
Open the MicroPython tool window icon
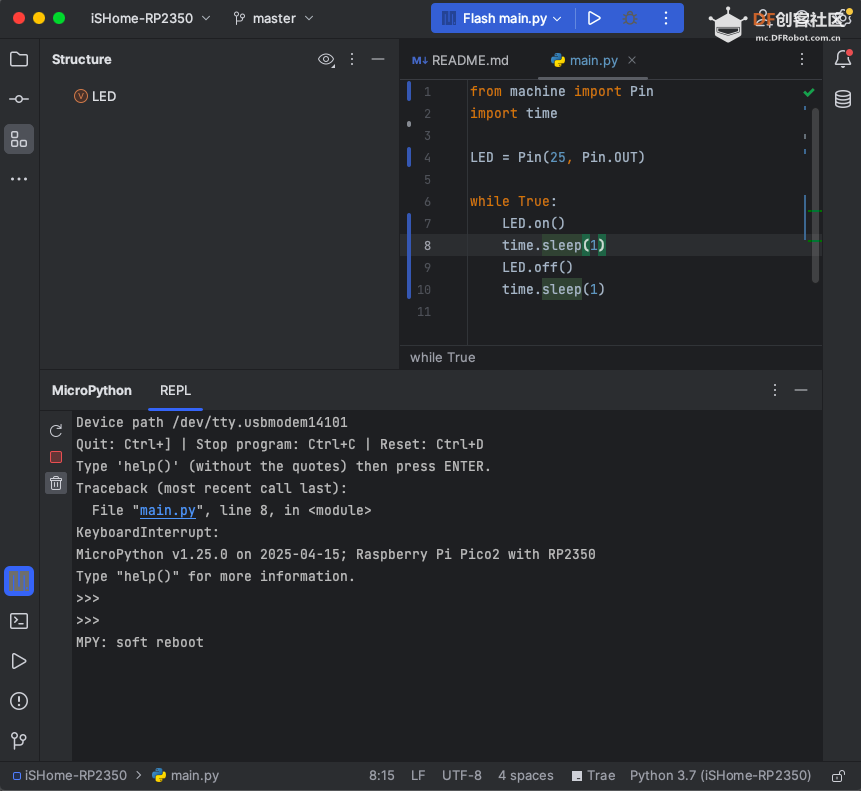[19, 581]
